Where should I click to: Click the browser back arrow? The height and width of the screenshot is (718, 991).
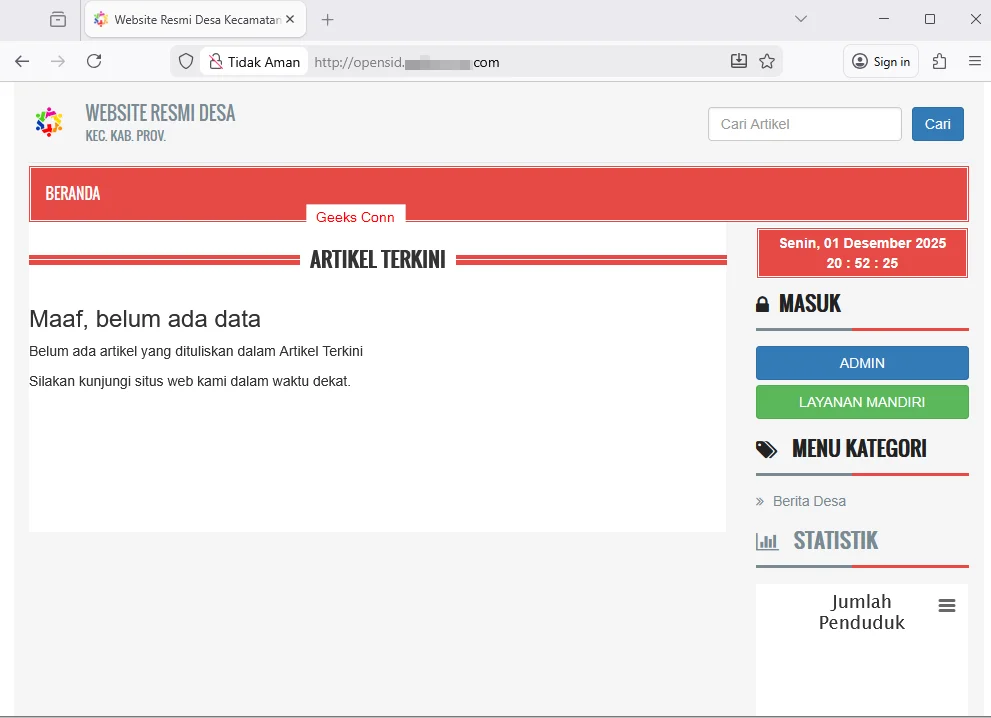click(22, 61)
